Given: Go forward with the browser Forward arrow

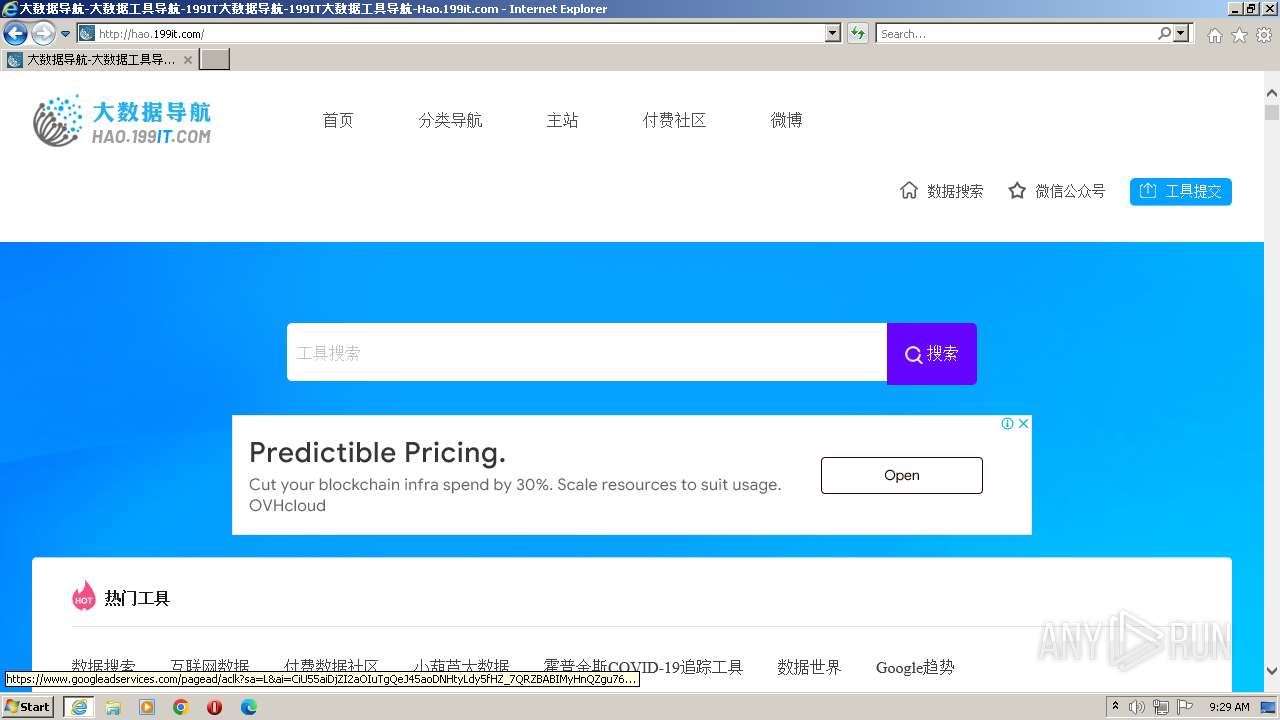Looking at the screenshot, I should [43, 33].
